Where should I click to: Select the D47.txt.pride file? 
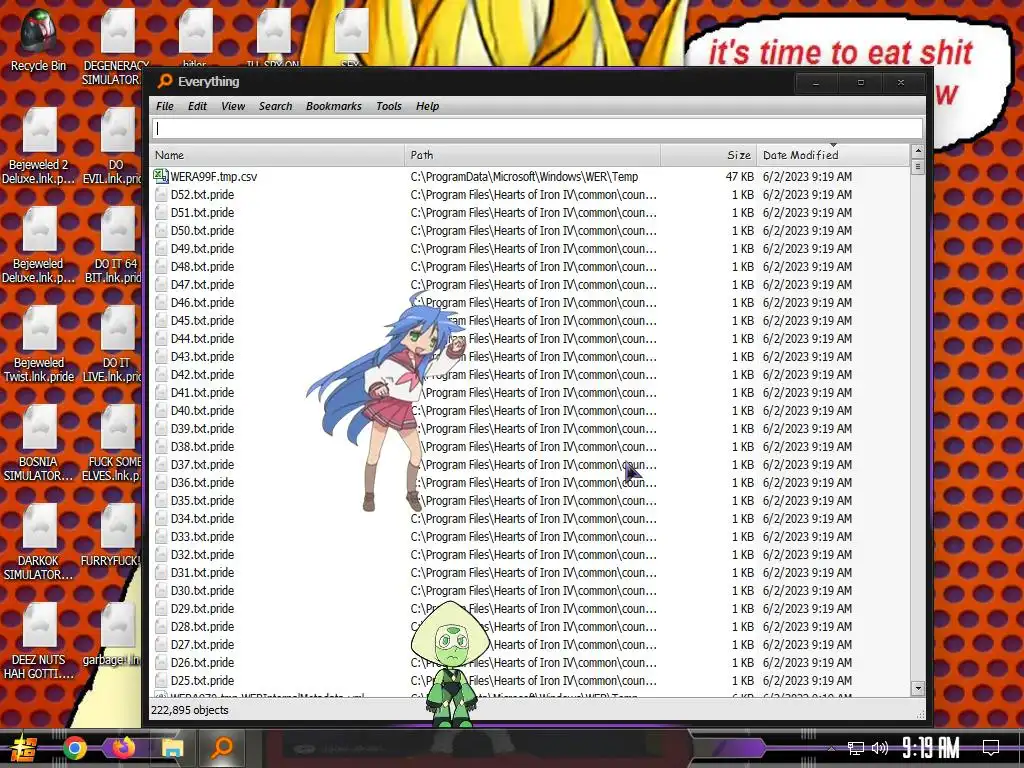click(202, 284)
